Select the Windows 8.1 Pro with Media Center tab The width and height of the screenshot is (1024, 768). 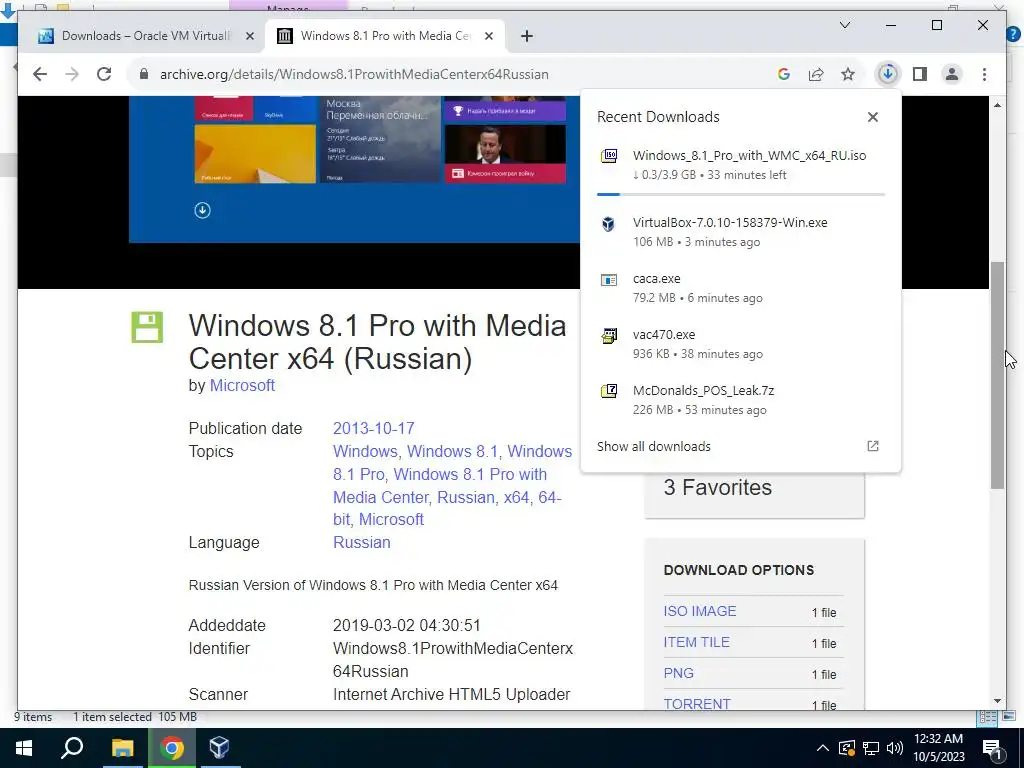[385, 36]
